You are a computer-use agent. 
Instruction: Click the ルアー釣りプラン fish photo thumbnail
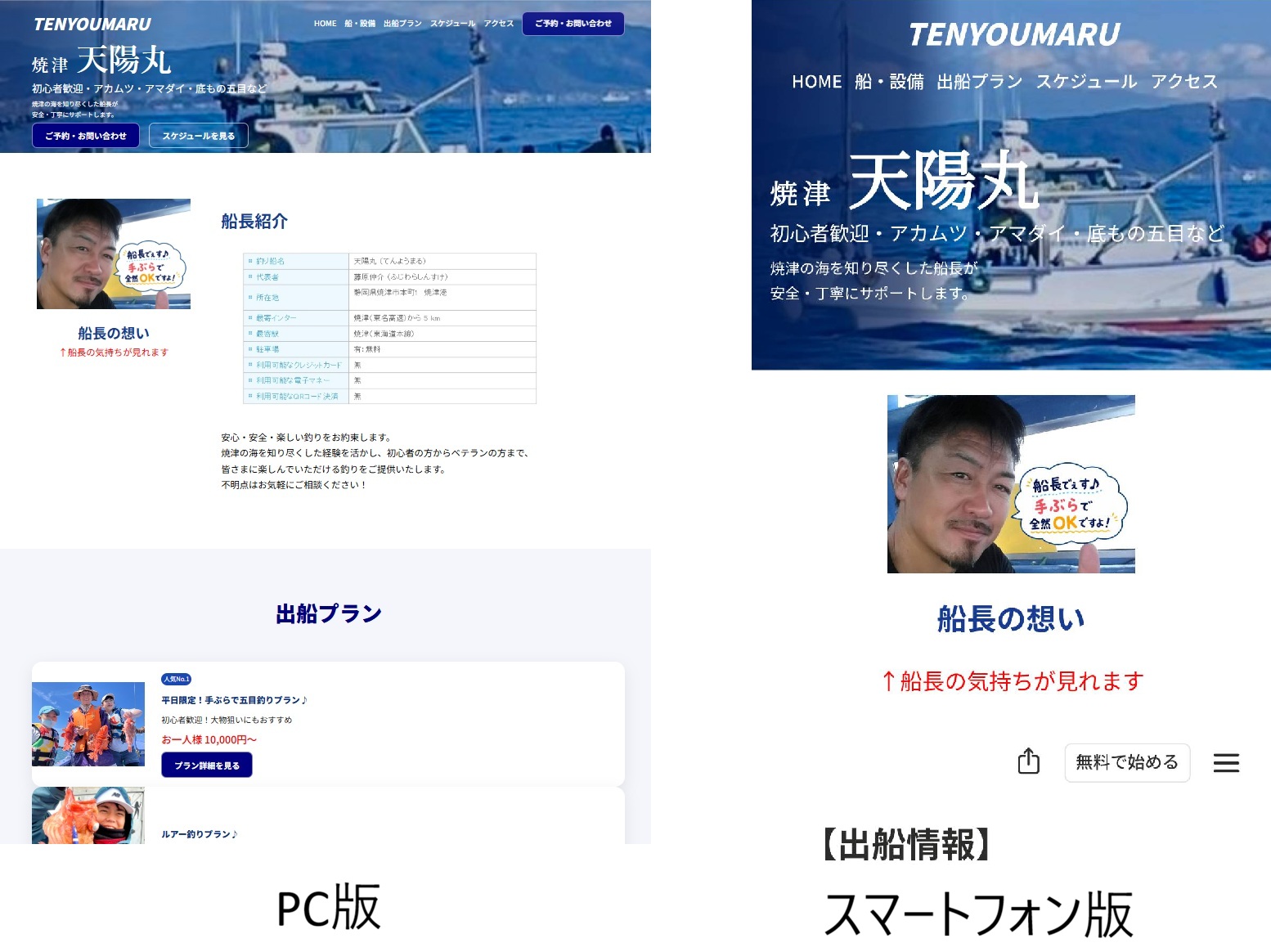(x=88, y=815)
